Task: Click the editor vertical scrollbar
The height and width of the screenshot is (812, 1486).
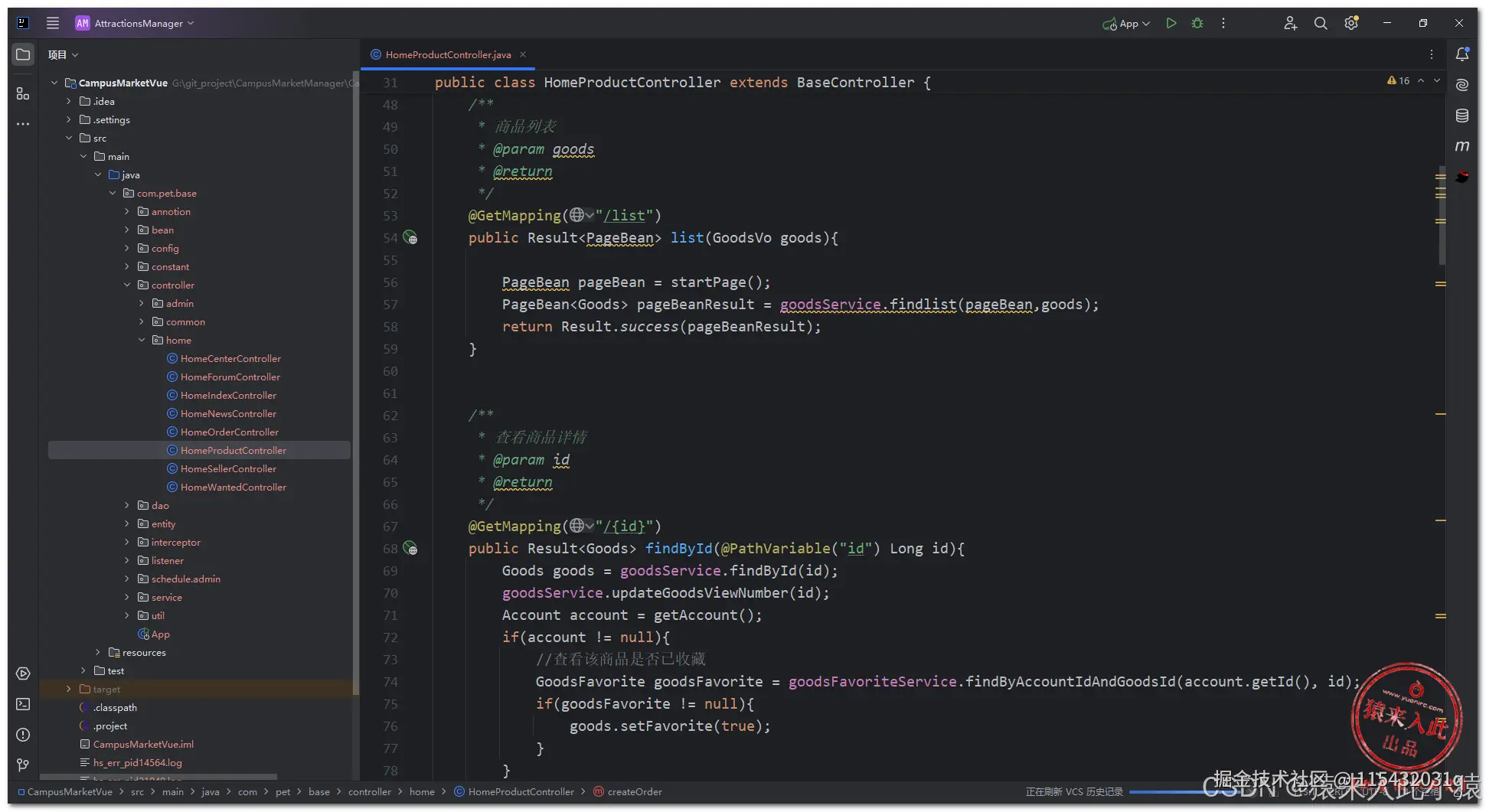Action: tap(1441, 216)
